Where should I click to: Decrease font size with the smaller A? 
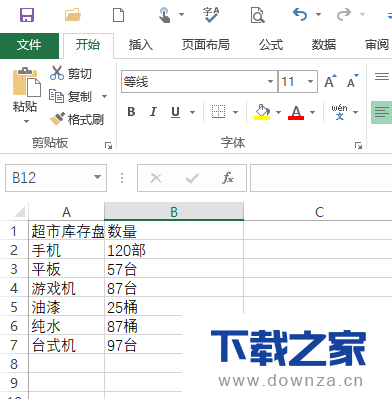click(353, 81)
